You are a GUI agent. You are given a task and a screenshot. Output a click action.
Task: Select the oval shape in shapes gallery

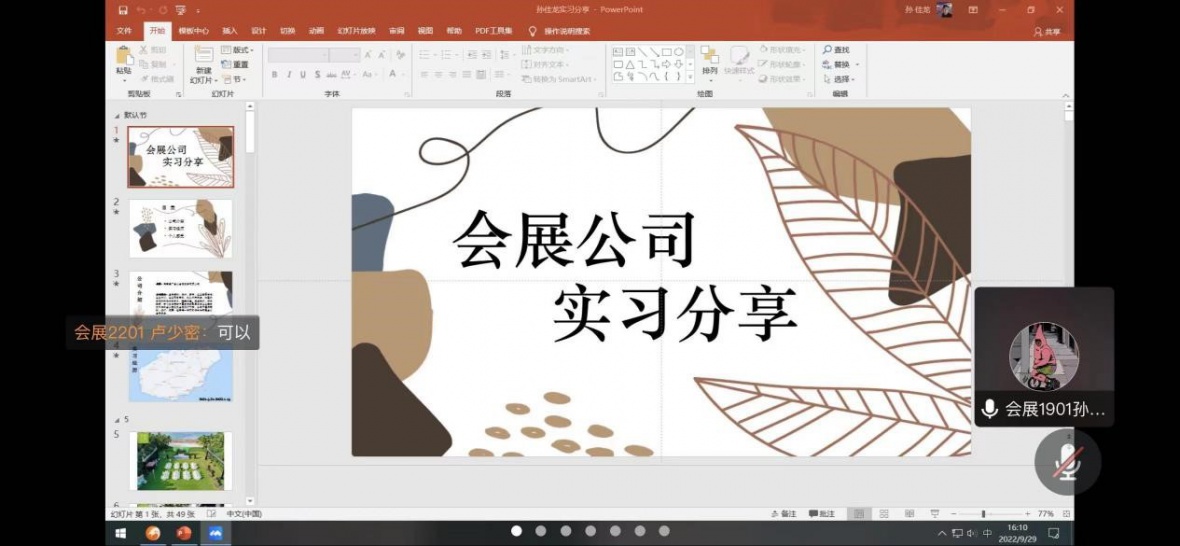pos(679,51)
